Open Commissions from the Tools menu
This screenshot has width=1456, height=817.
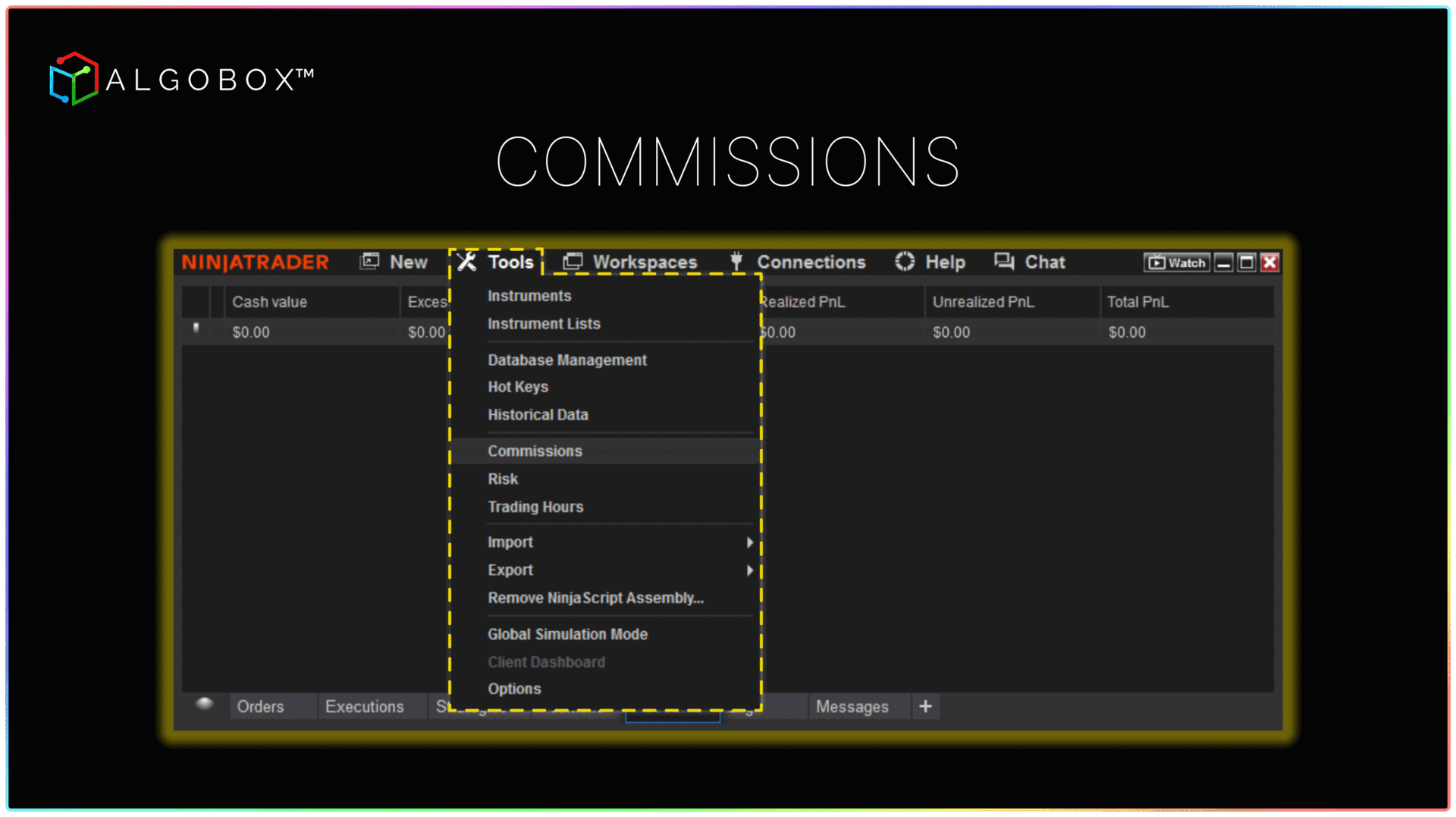[x=535, y=451]
